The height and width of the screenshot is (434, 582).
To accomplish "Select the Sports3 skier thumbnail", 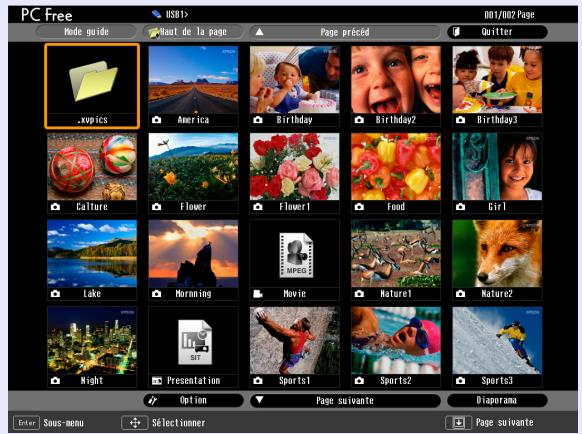I will pos(497,340).
